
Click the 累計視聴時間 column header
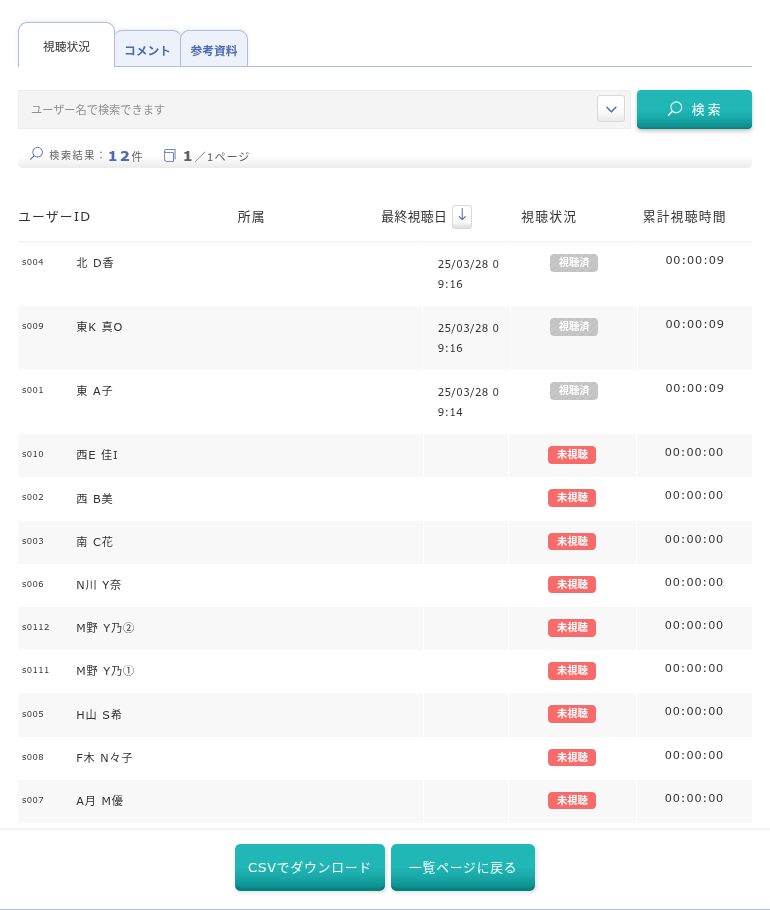click(684, 217)
